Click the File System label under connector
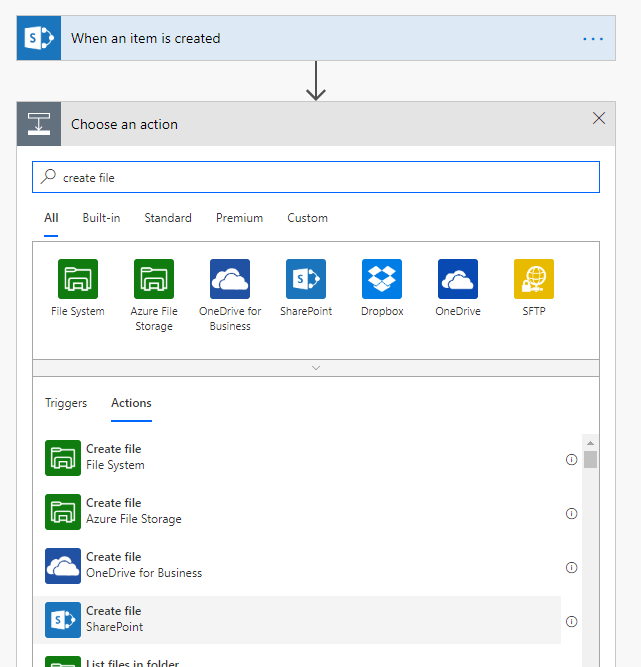Viewport: 641px width, 667px height. pos(78,311)
